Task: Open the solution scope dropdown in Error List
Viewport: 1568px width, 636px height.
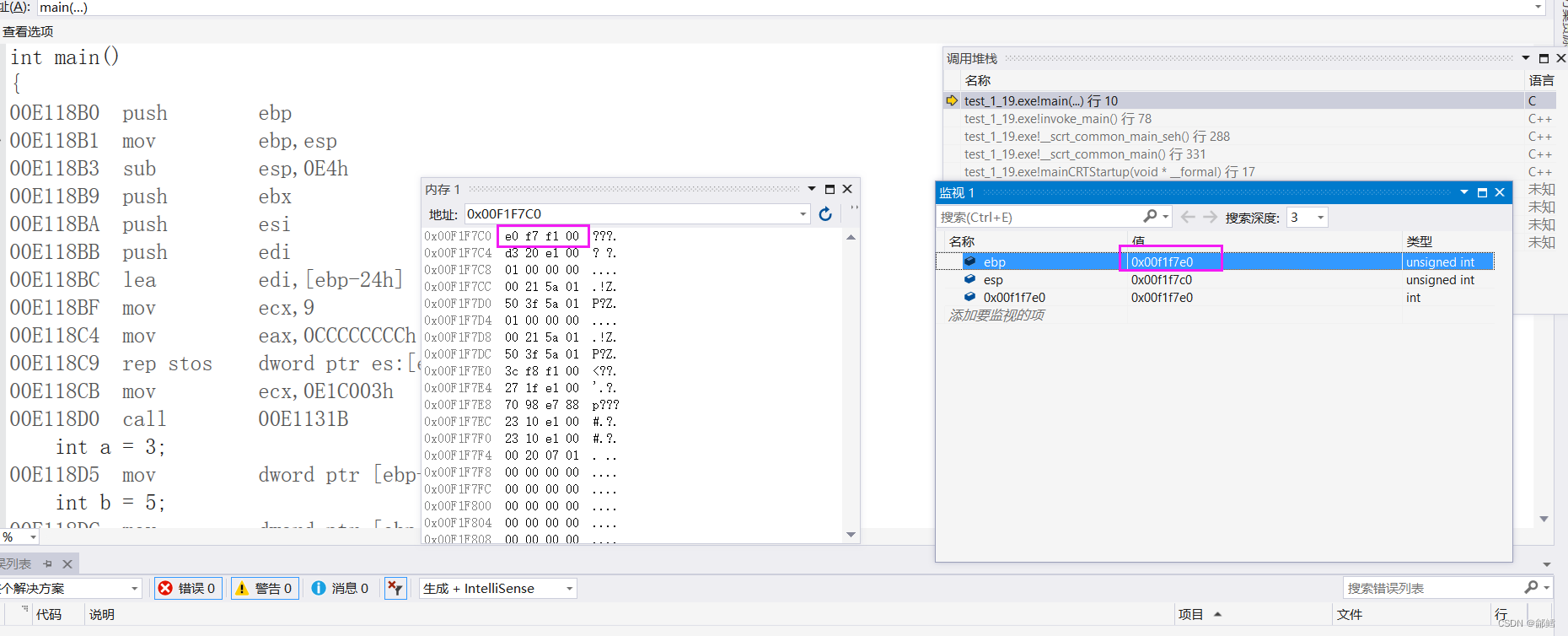Action: (134, 588)
